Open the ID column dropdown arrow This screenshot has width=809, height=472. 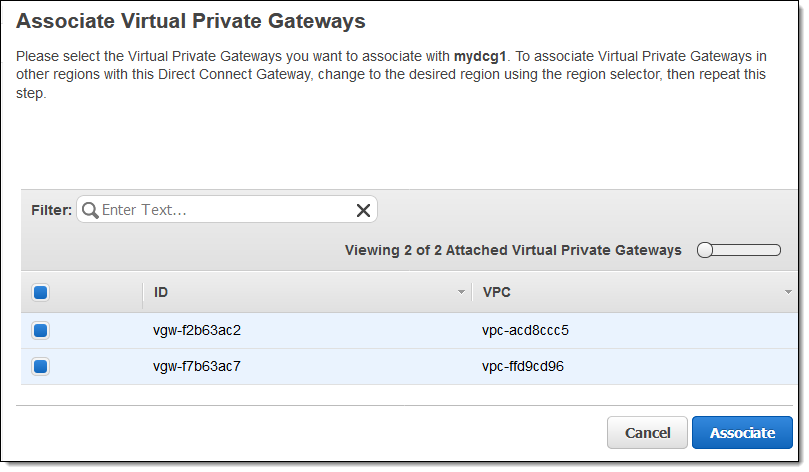(461, 293)
